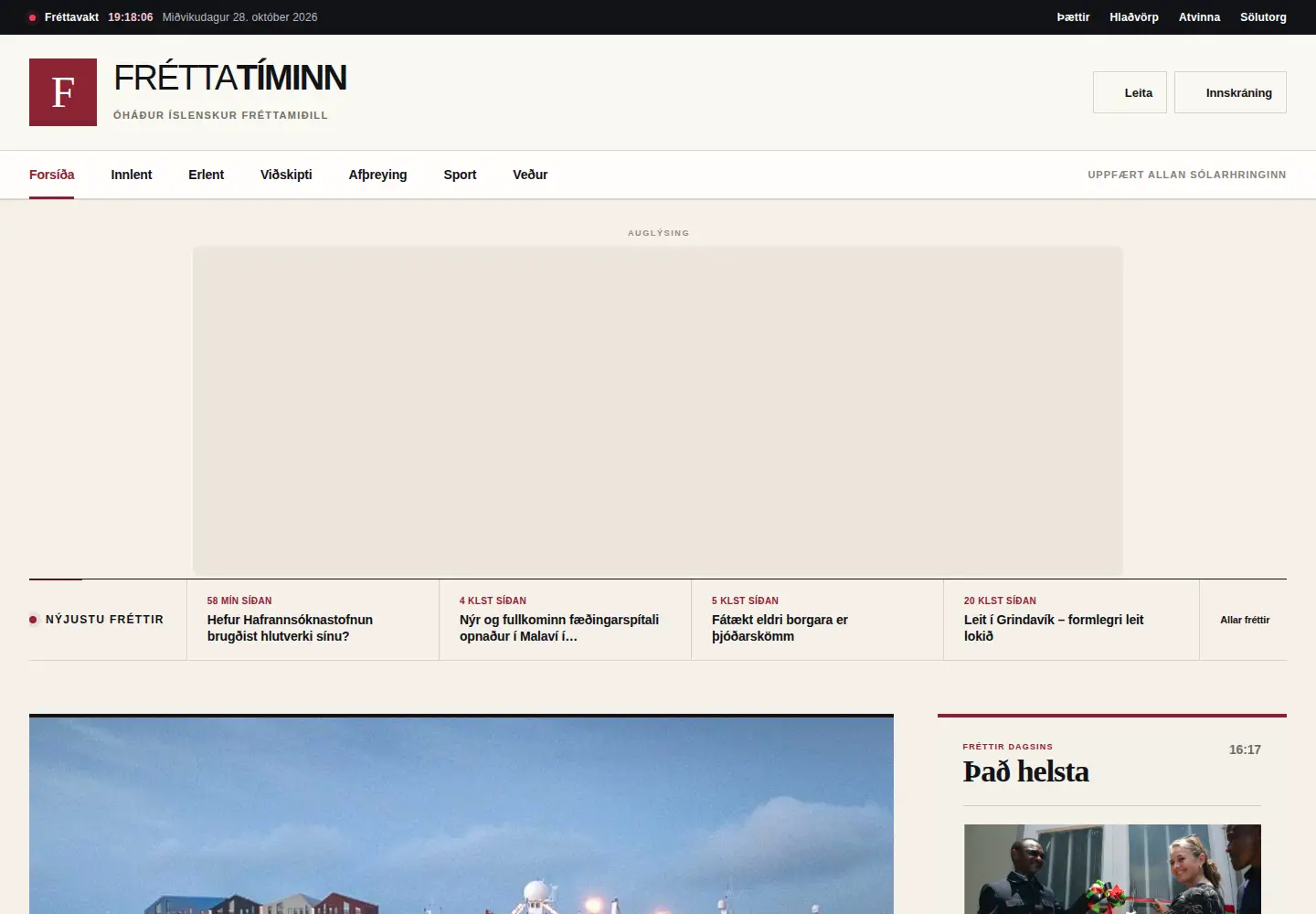Open the Það helsta ribbon-cutting photo
This screenshot has height=914, width=1316.
click(1112, 869)
